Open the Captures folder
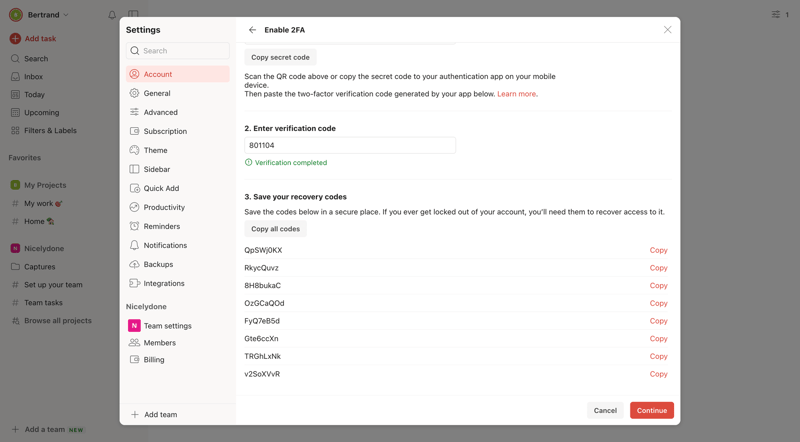Screen dimensions: 800x442 (39, 266)
